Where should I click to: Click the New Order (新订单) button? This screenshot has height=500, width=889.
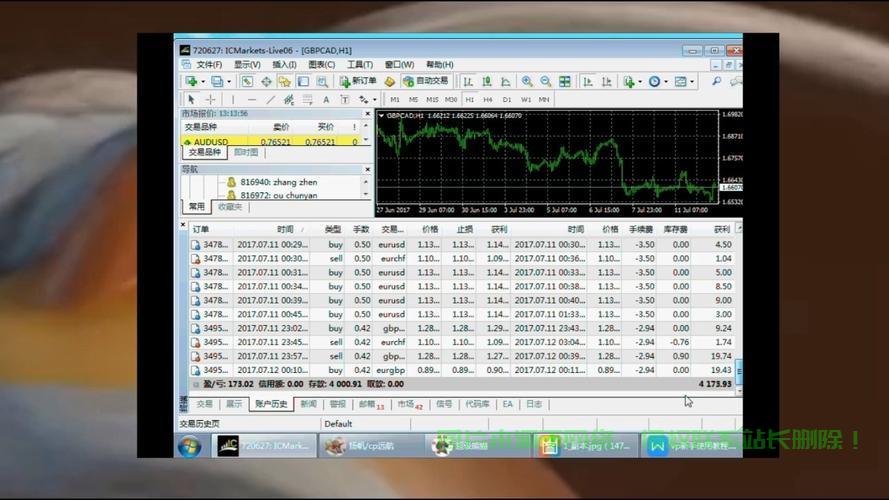pos(358,82)
